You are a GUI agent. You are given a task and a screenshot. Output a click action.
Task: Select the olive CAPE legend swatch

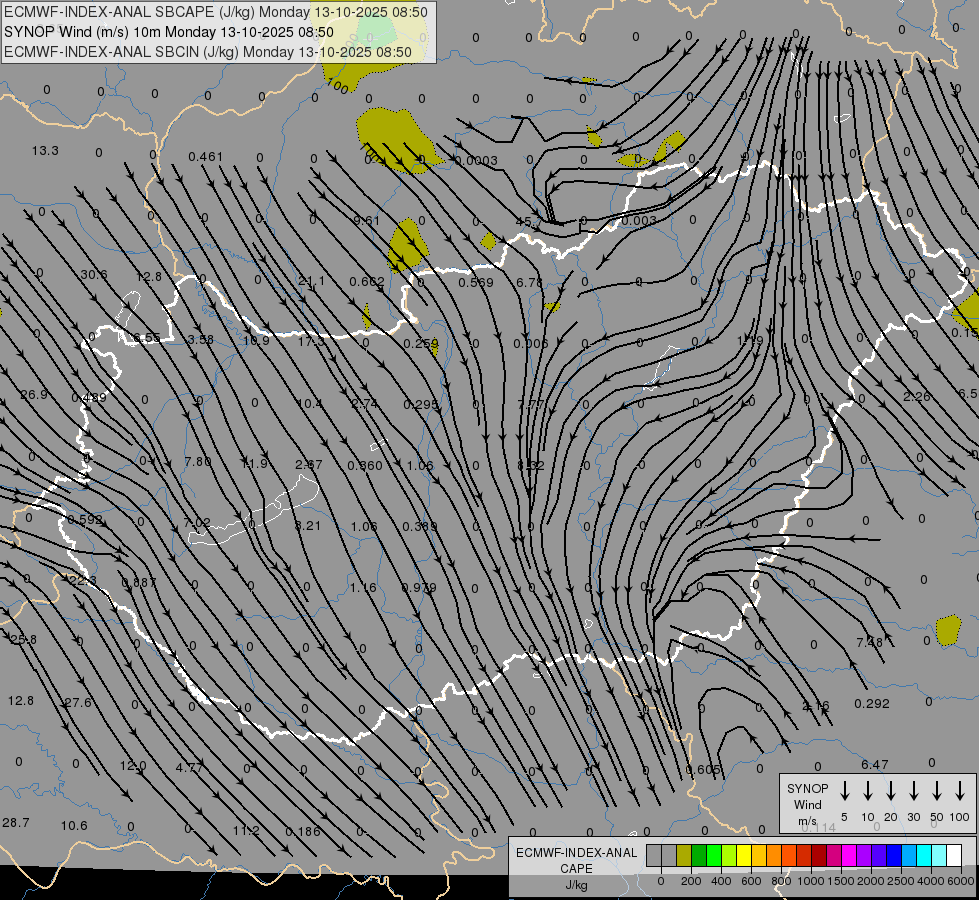click(684, 855)
